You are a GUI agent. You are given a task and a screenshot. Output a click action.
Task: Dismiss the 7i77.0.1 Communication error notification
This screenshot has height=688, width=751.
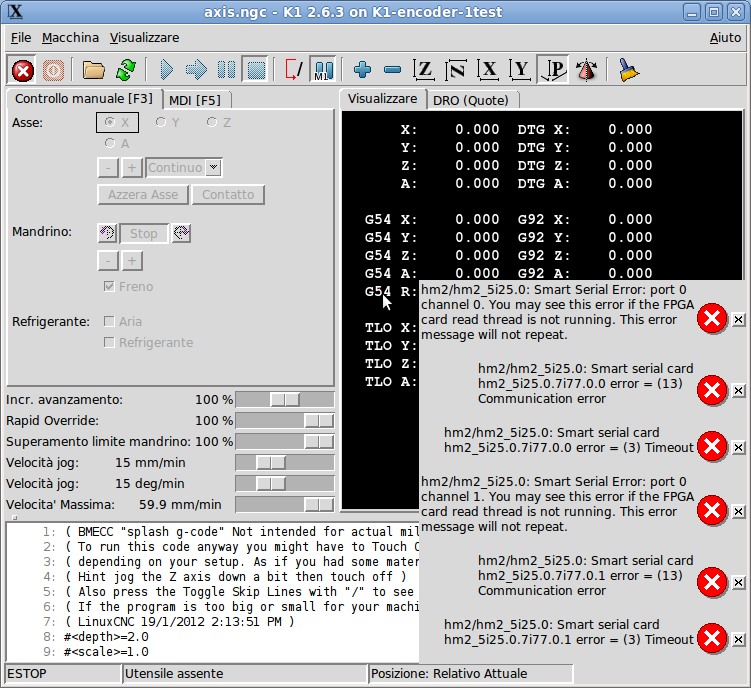click(x=739, y=583)
